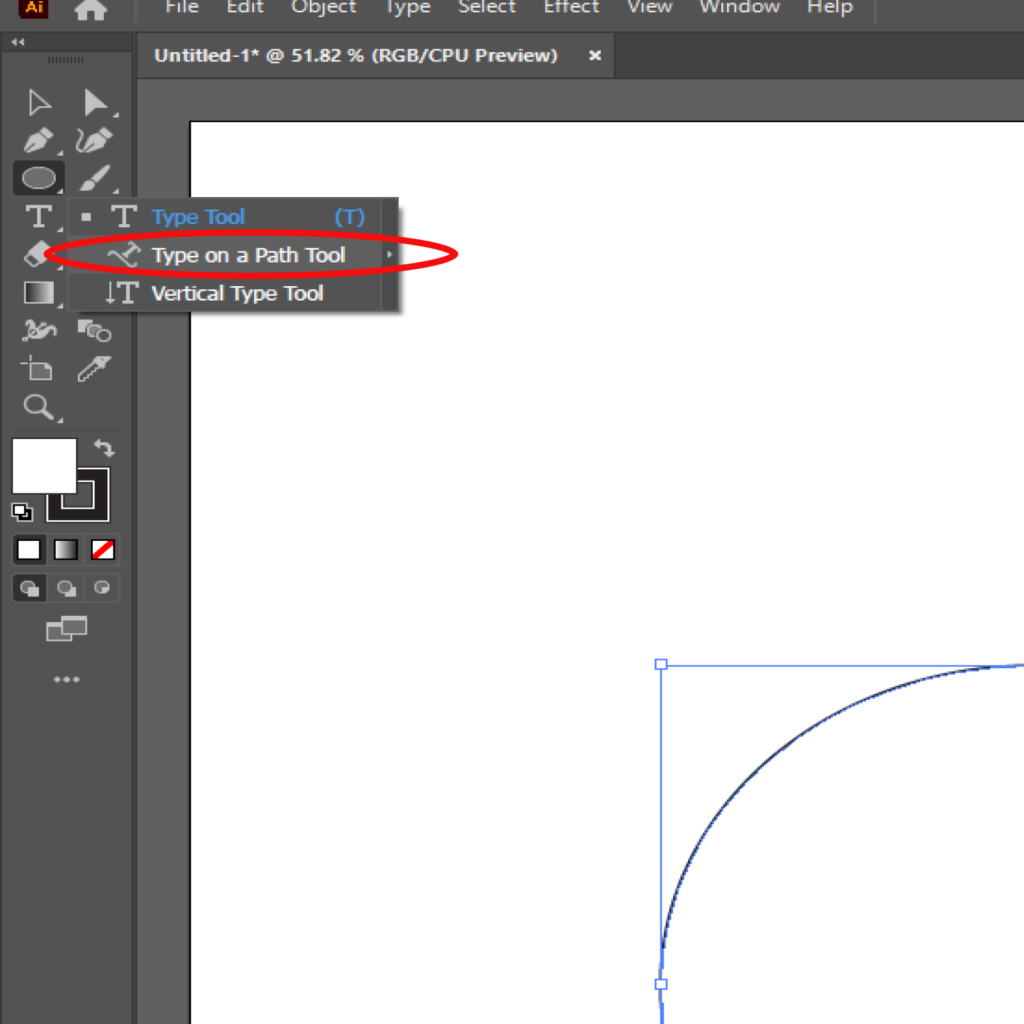The width and height of the screenshot is (1024, 1024).
Task: Select the Paintbrush tool
Action: [96, 178]
